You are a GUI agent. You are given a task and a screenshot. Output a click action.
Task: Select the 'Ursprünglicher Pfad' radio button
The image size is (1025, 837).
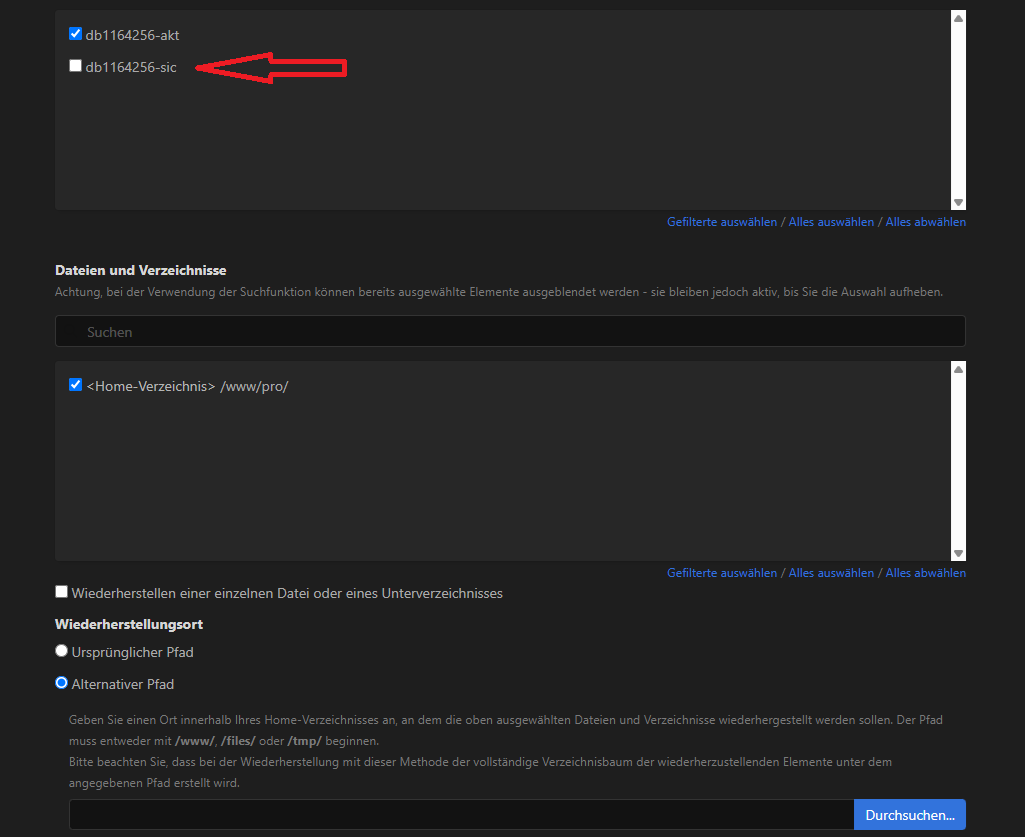click(62, 651)
